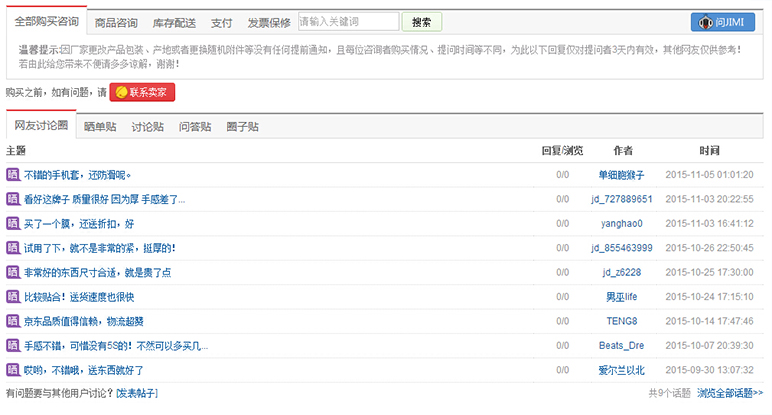Screen dimensions: 772x415
Task: Click timestamp 2015-10-26 22:50:45
Action: point(709,248)
